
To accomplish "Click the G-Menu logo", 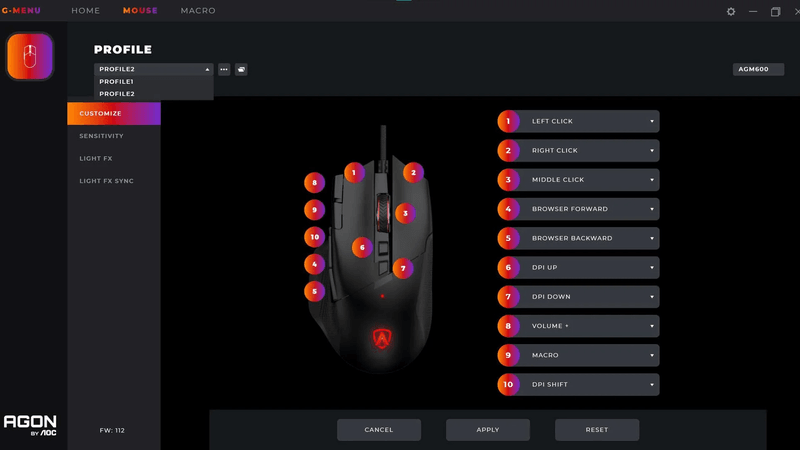I will [x=21, y=11].
